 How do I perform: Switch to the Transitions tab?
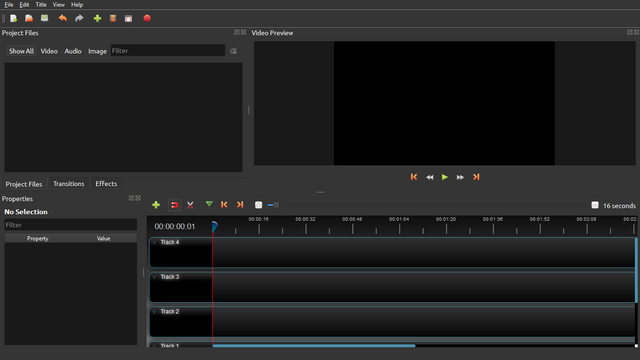69,184
